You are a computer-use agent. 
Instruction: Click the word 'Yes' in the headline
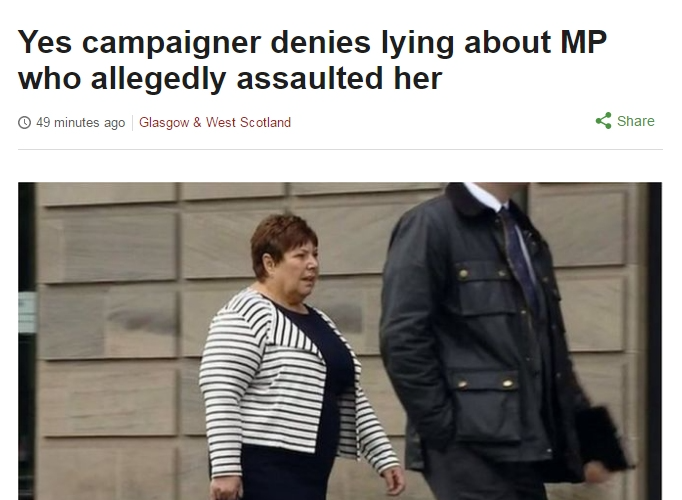pyautogui.click(x=45, y=42)
